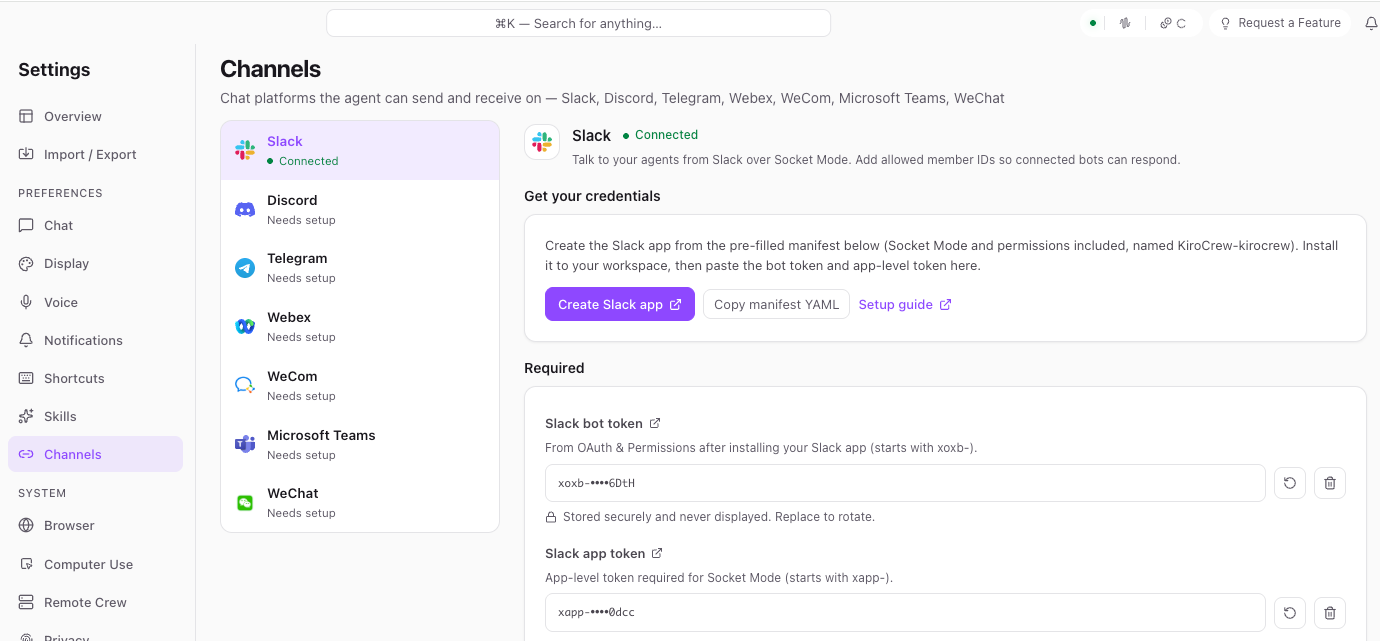This screenshot has height=641, width=1380.
Task: Click the Overview layout icon
Action: [26, 116]
